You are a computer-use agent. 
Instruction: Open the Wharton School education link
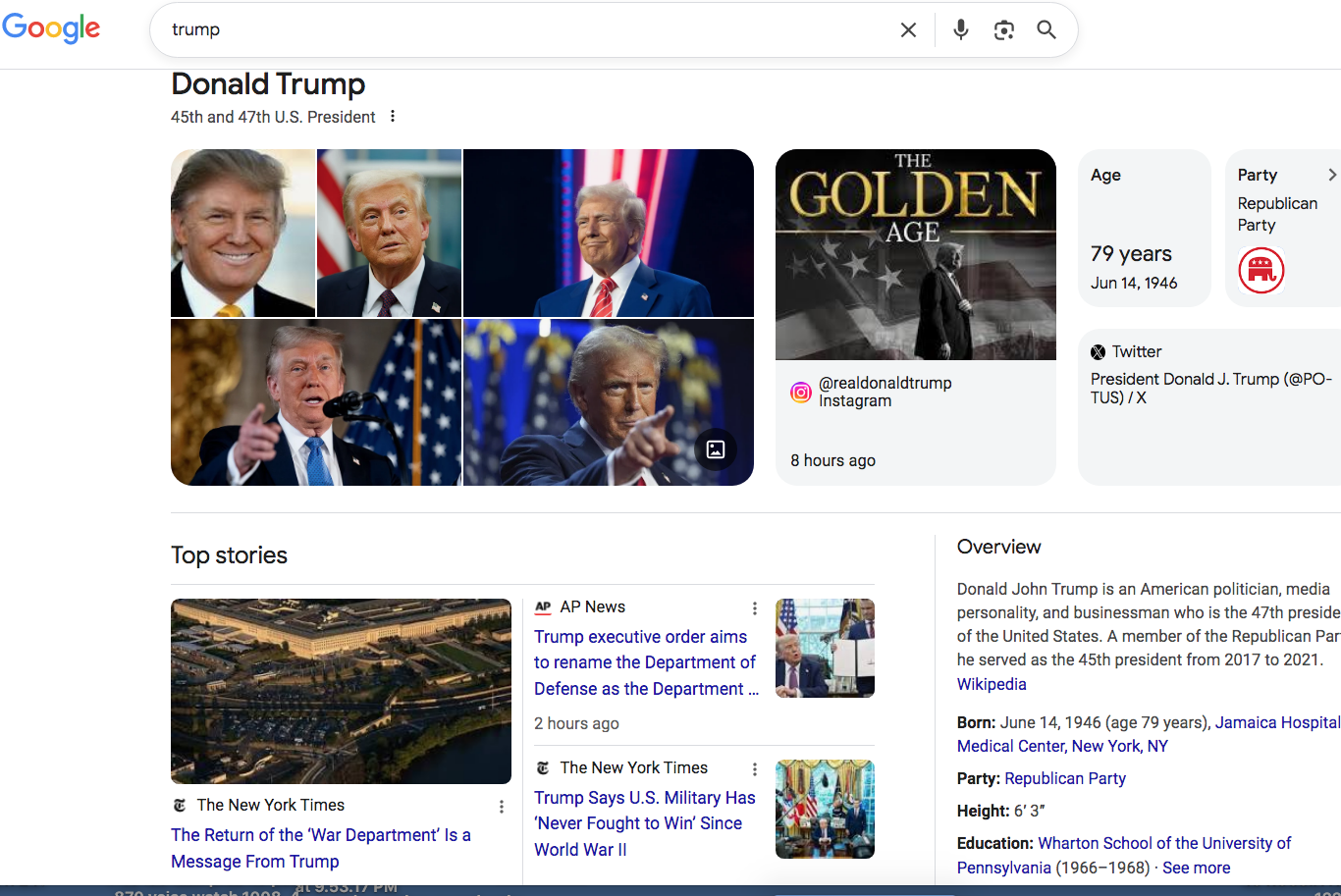[1124, 855]
